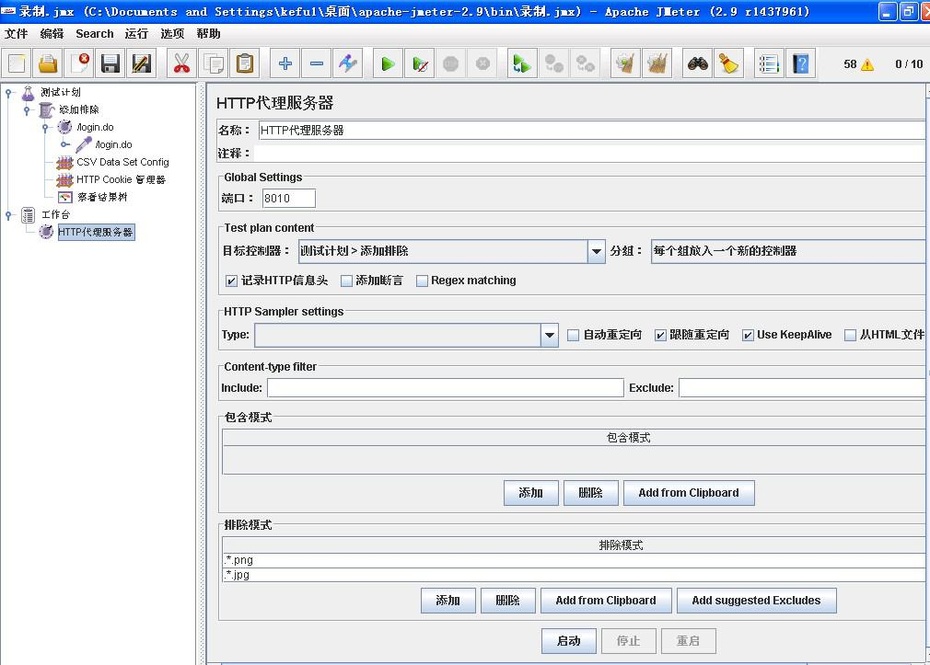Click the New test plan toolbar icon
Image resolution: width=930 pixels, height=665 pixels.
(17, 63)
